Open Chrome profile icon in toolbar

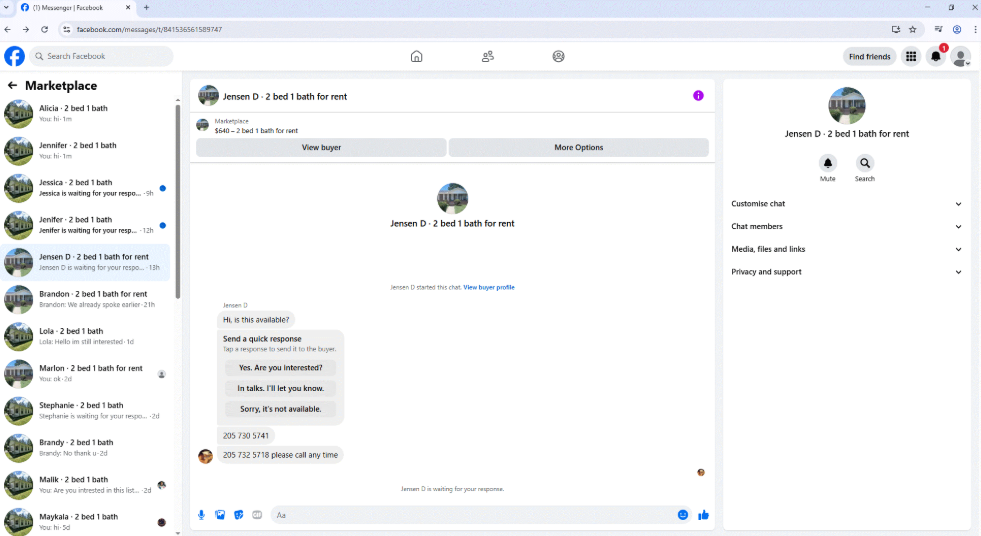pos(957,29)
